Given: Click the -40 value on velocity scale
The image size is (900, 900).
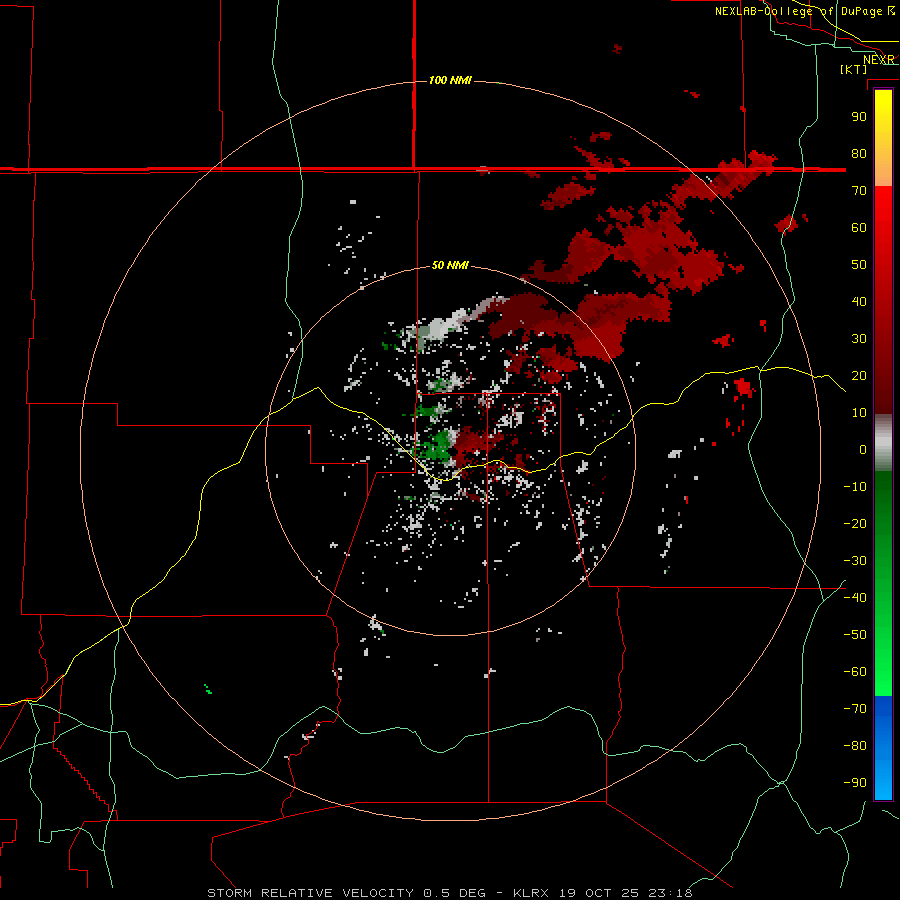Looking at the screenshot, I should (855, 598).
